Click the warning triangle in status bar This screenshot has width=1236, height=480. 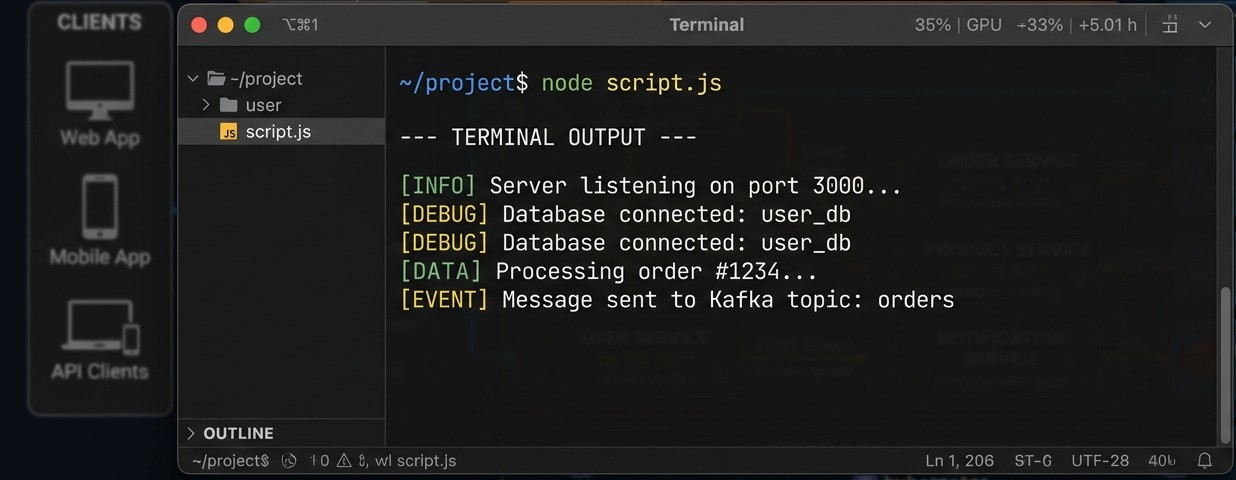coord(344,460)
